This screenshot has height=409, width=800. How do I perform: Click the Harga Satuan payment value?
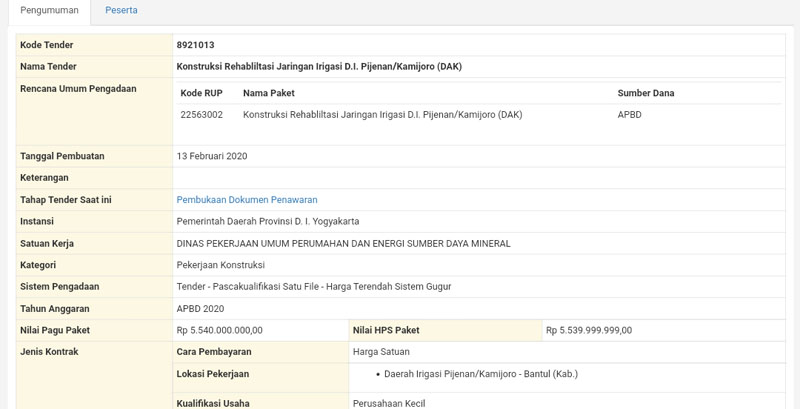(381, 351)
